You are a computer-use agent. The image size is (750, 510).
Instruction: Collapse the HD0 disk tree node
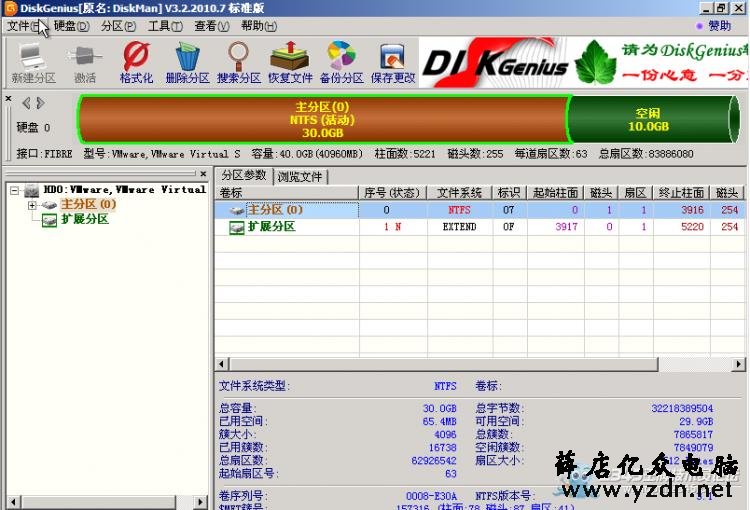14,190
